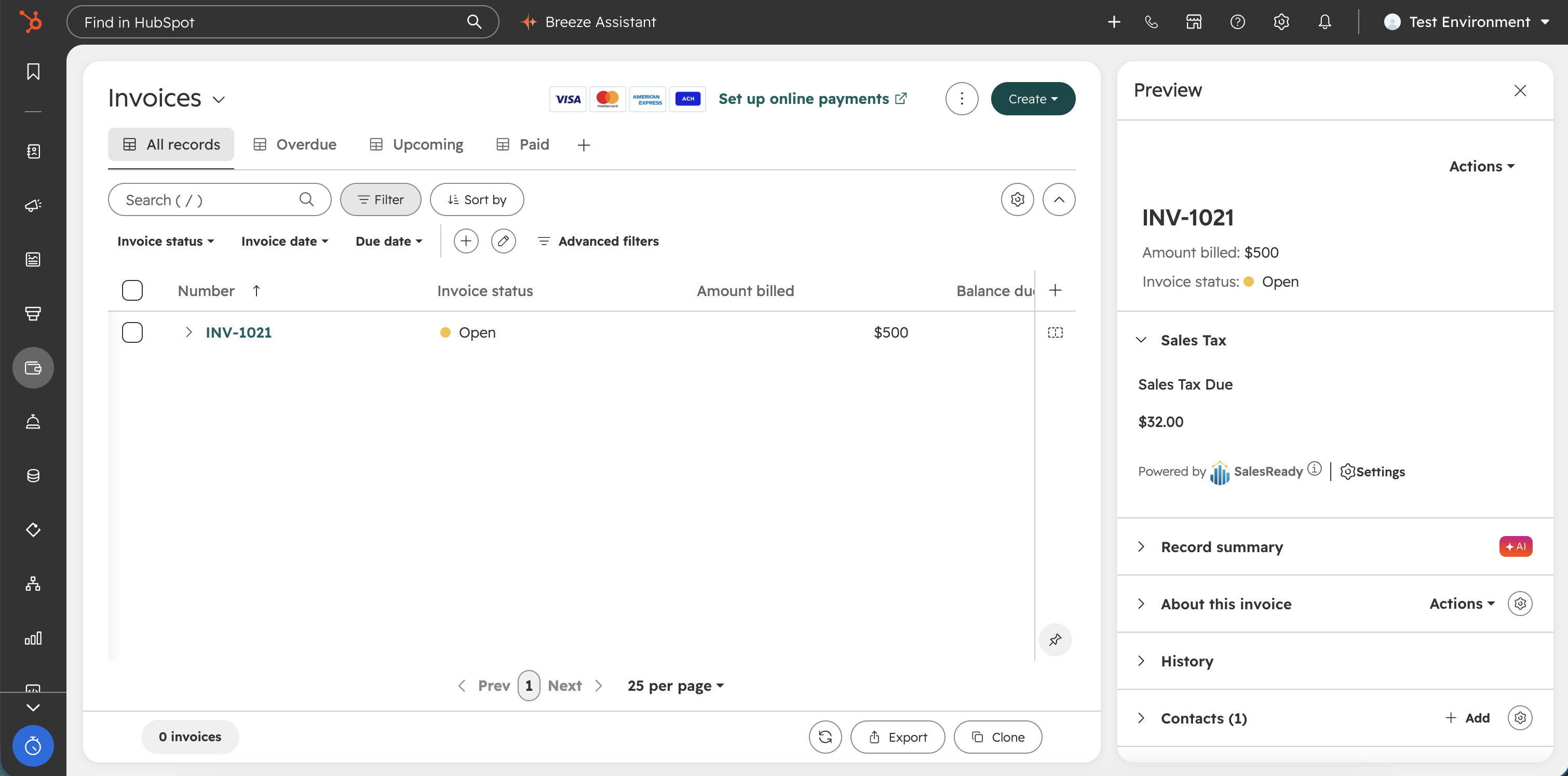Open the commerce wallet sidebar icon

[x=33, y=368]
